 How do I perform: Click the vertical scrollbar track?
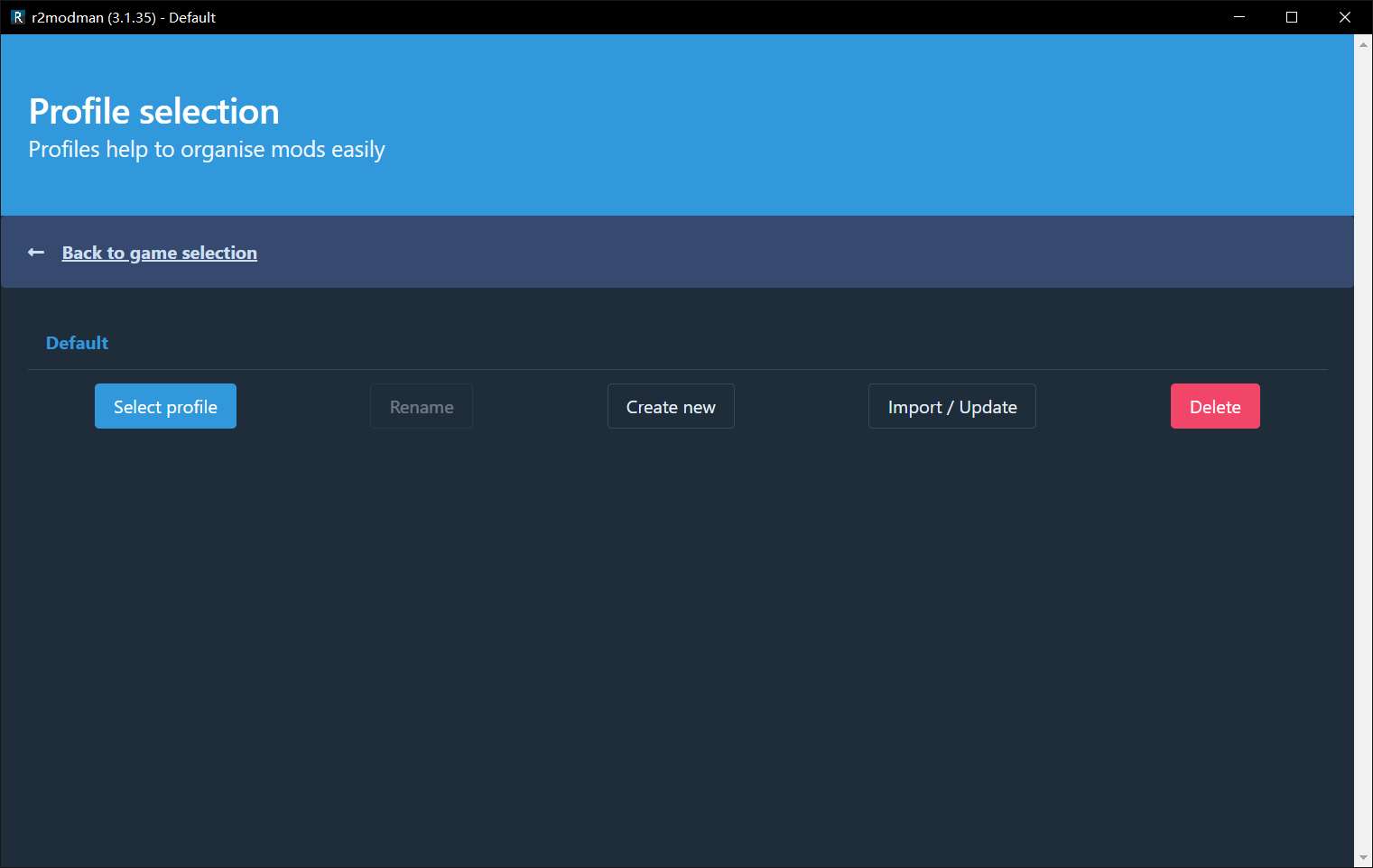click(1363, 451)
